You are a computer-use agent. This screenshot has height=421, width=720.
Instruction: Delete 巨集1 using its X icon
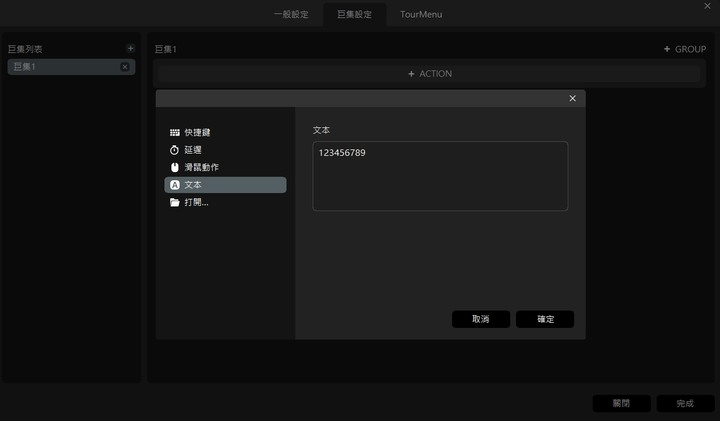[x=124, y=67]
